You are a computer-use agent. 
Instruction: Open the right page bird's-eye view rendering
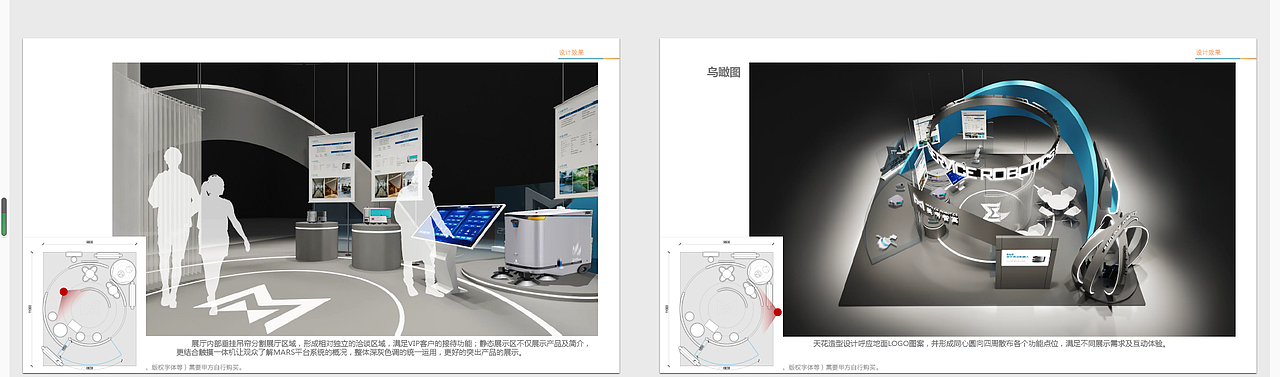tap(992, 199)
